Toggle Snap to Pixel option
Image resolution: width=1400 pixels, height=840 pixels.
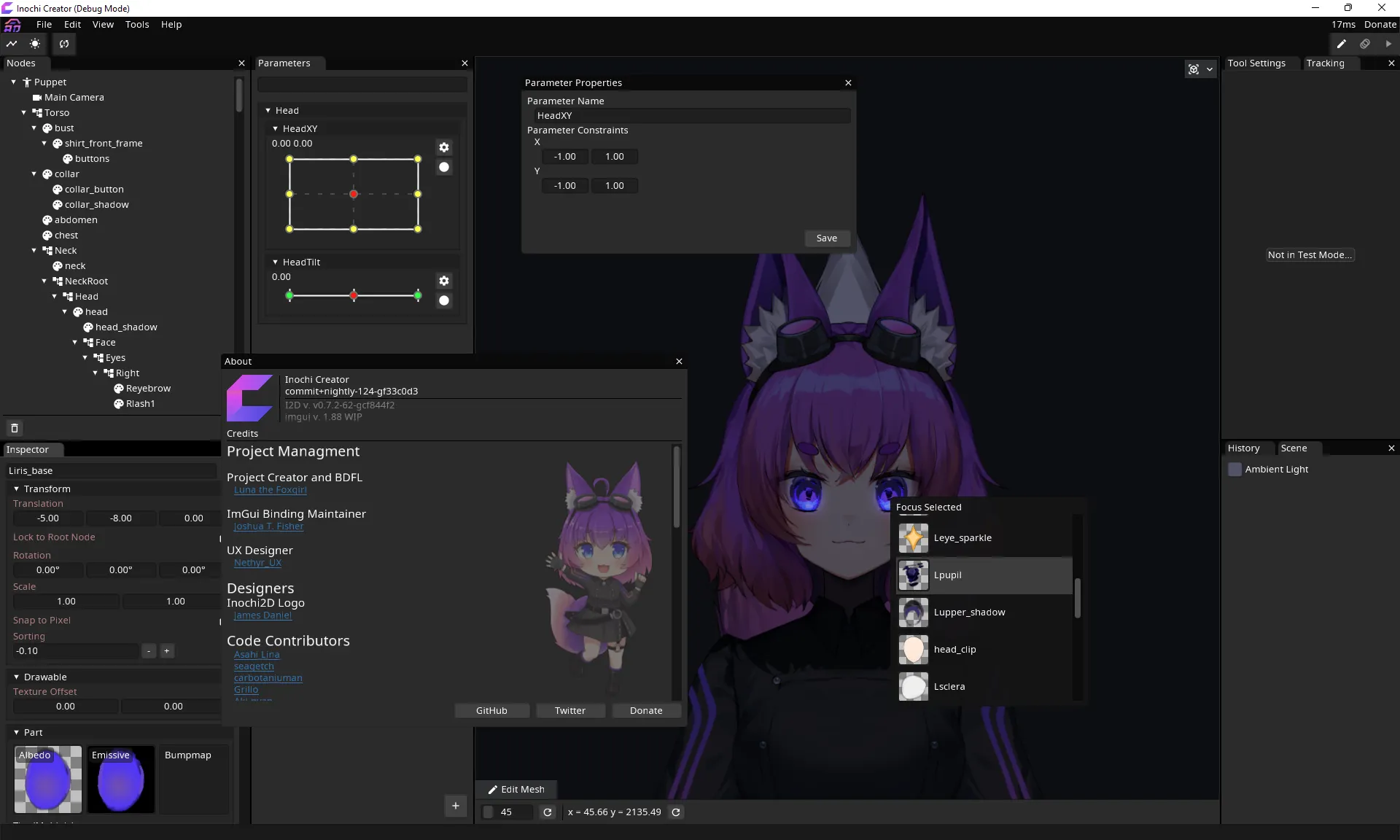(220, 622)
